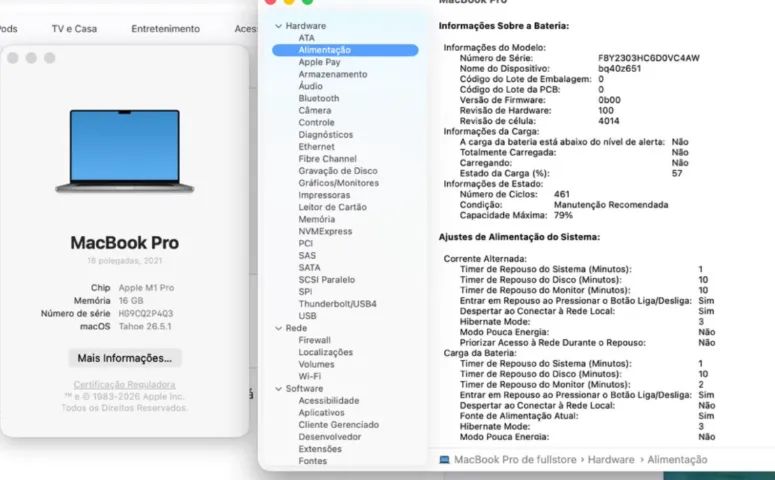Click Manutenção Recomendada condition text
Screen dimensions: 775x480
point(611,205)
